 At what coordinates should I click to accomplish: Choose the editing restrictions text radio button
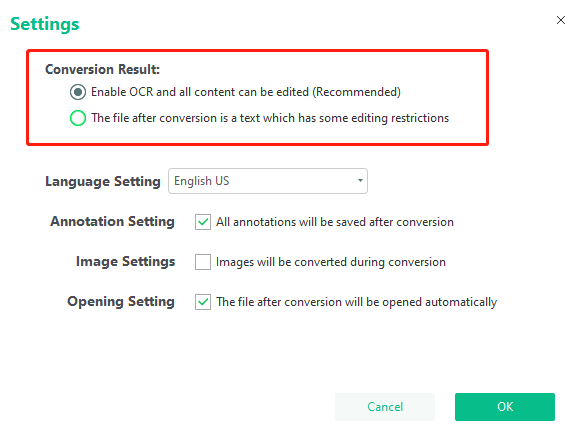(78, 118)
